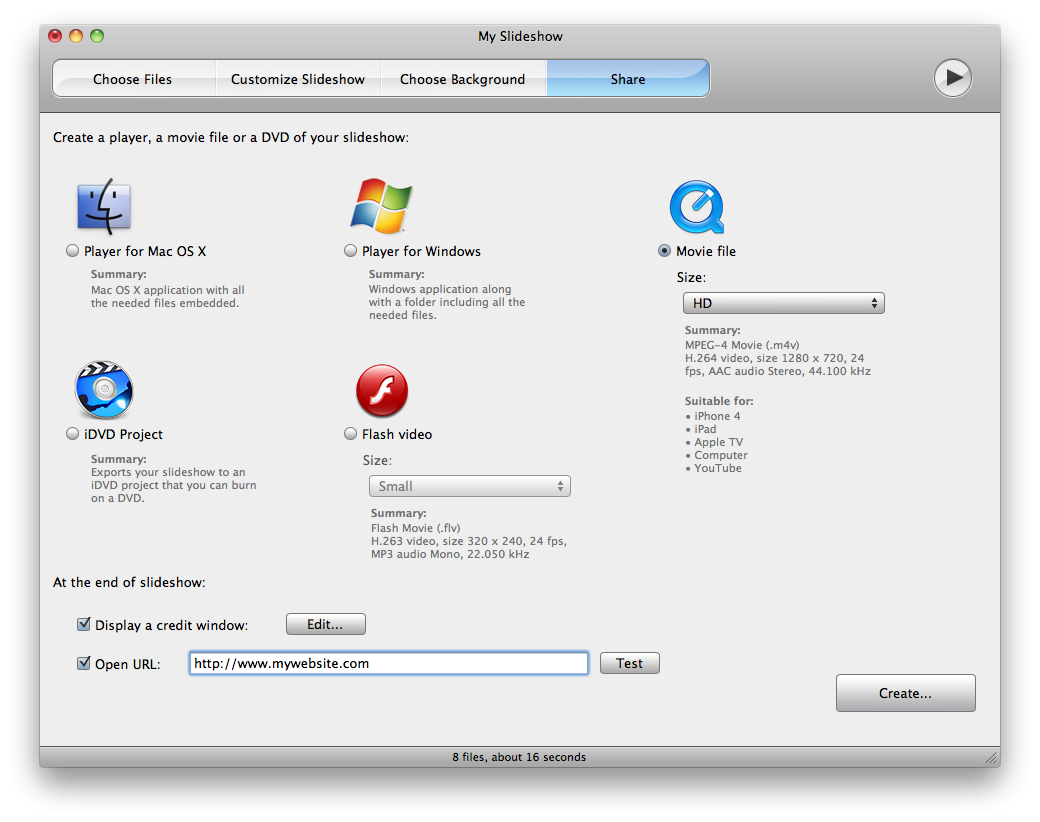Click the iDVD project icon
The height and width of the screenshot is (822, 1040).
[103, 391]
